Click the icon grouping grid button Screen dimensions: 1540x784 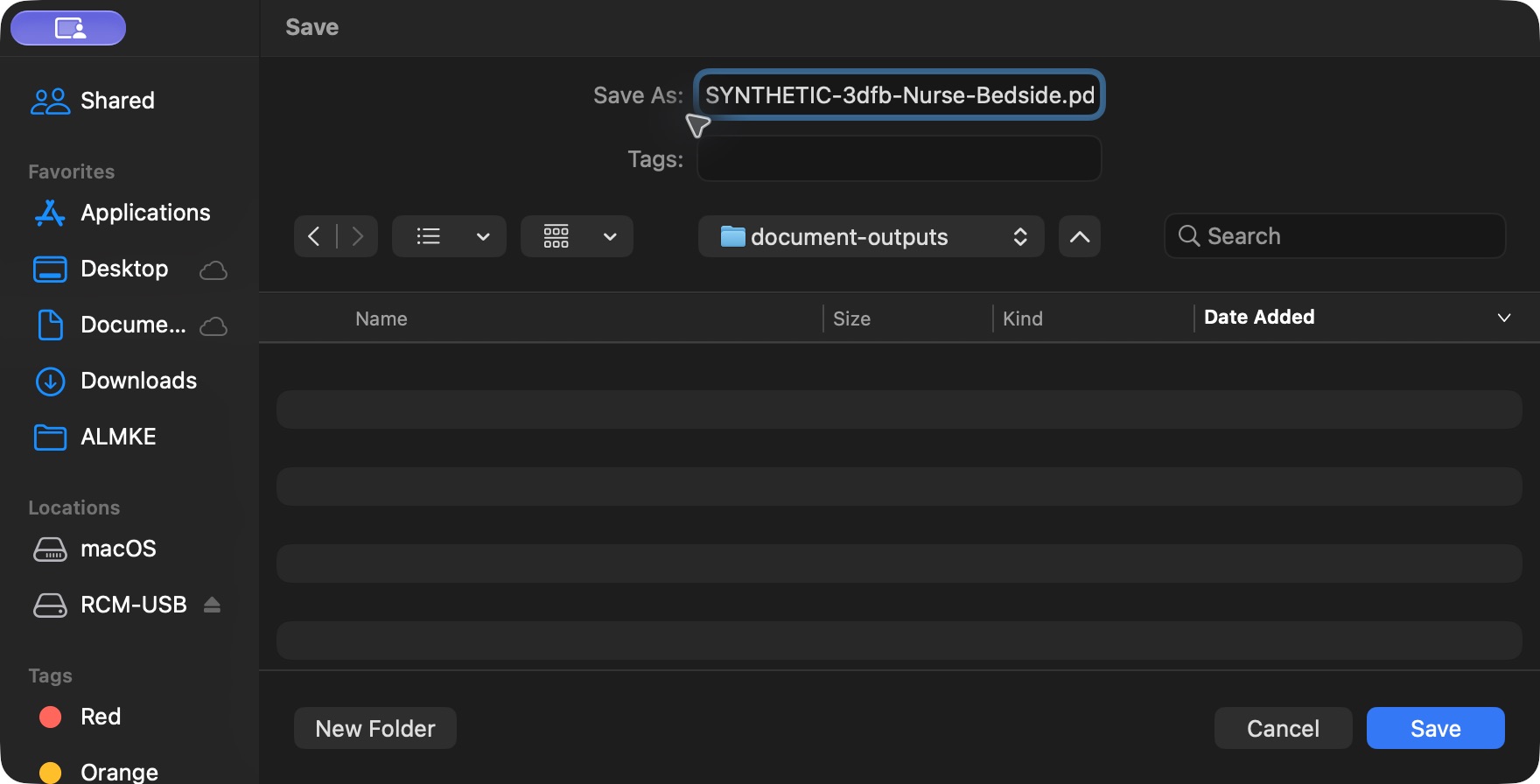556,236
